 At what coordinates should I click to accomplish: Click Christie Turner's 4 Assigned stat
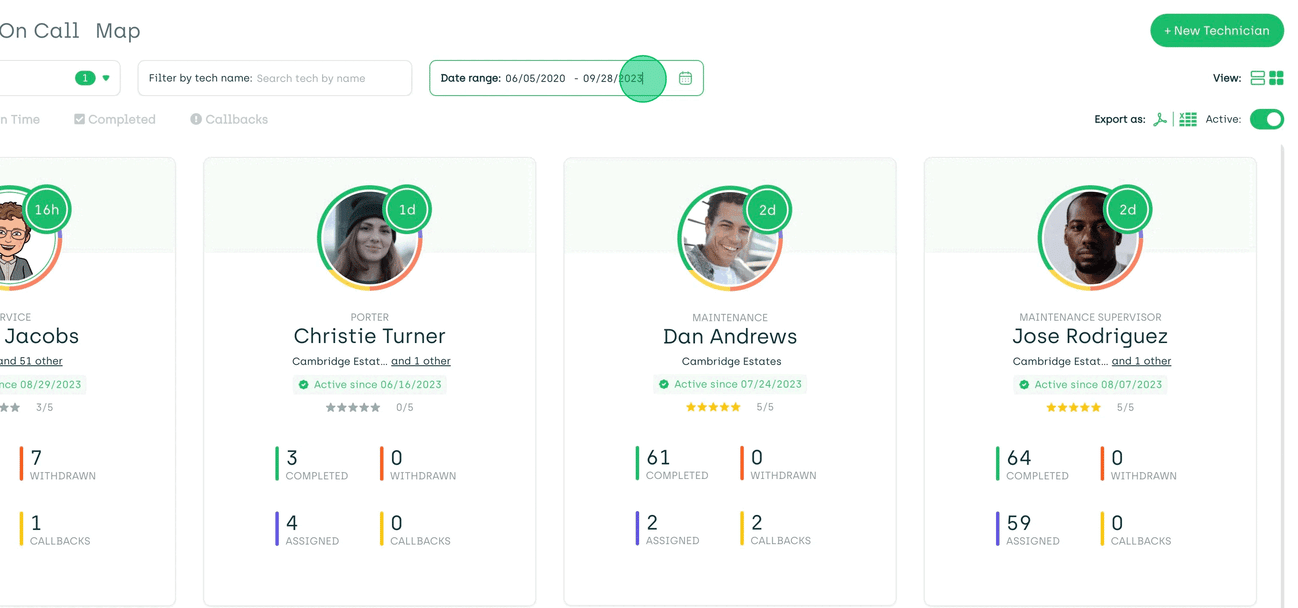pos(308,529)
